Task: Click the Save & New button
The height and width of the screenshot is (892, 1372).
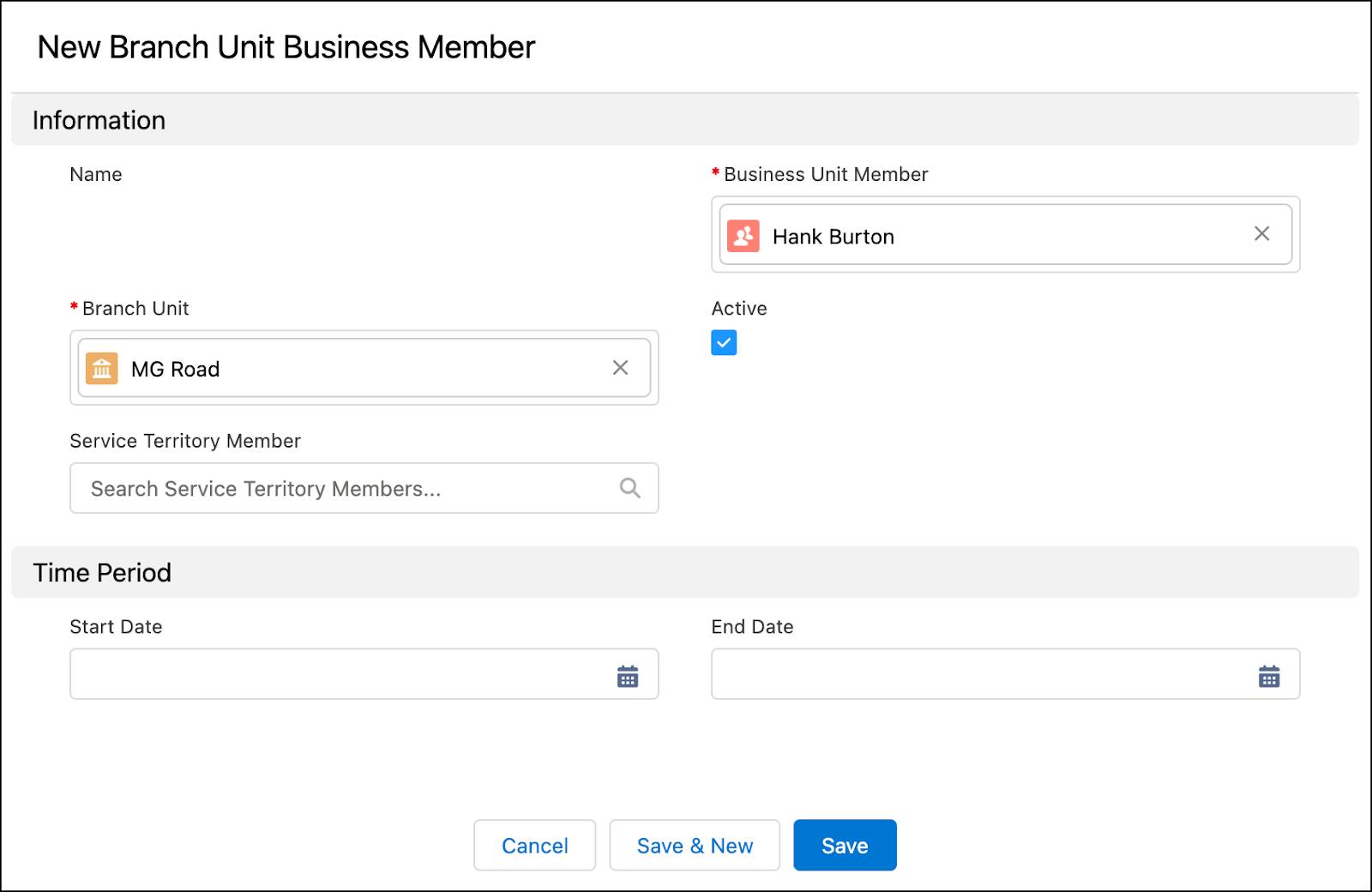Action: (695, 846)
